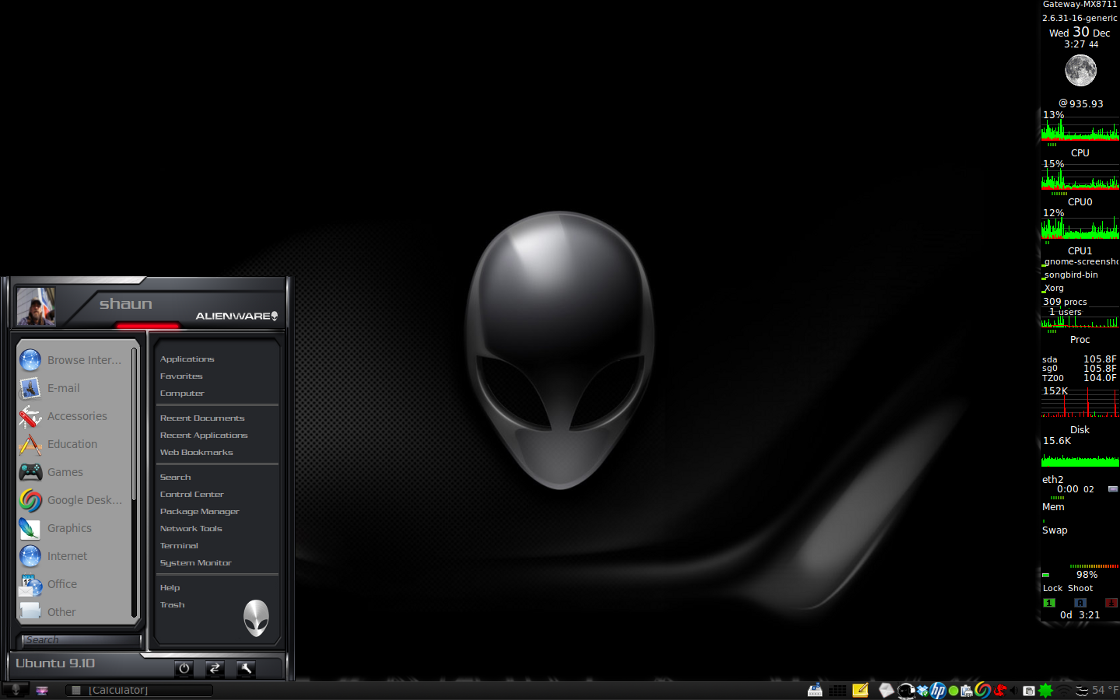Image resolution: width=1120 pixels, height=700 pixels.
Task: Click the HP tray icon
Action: (938, 690)
